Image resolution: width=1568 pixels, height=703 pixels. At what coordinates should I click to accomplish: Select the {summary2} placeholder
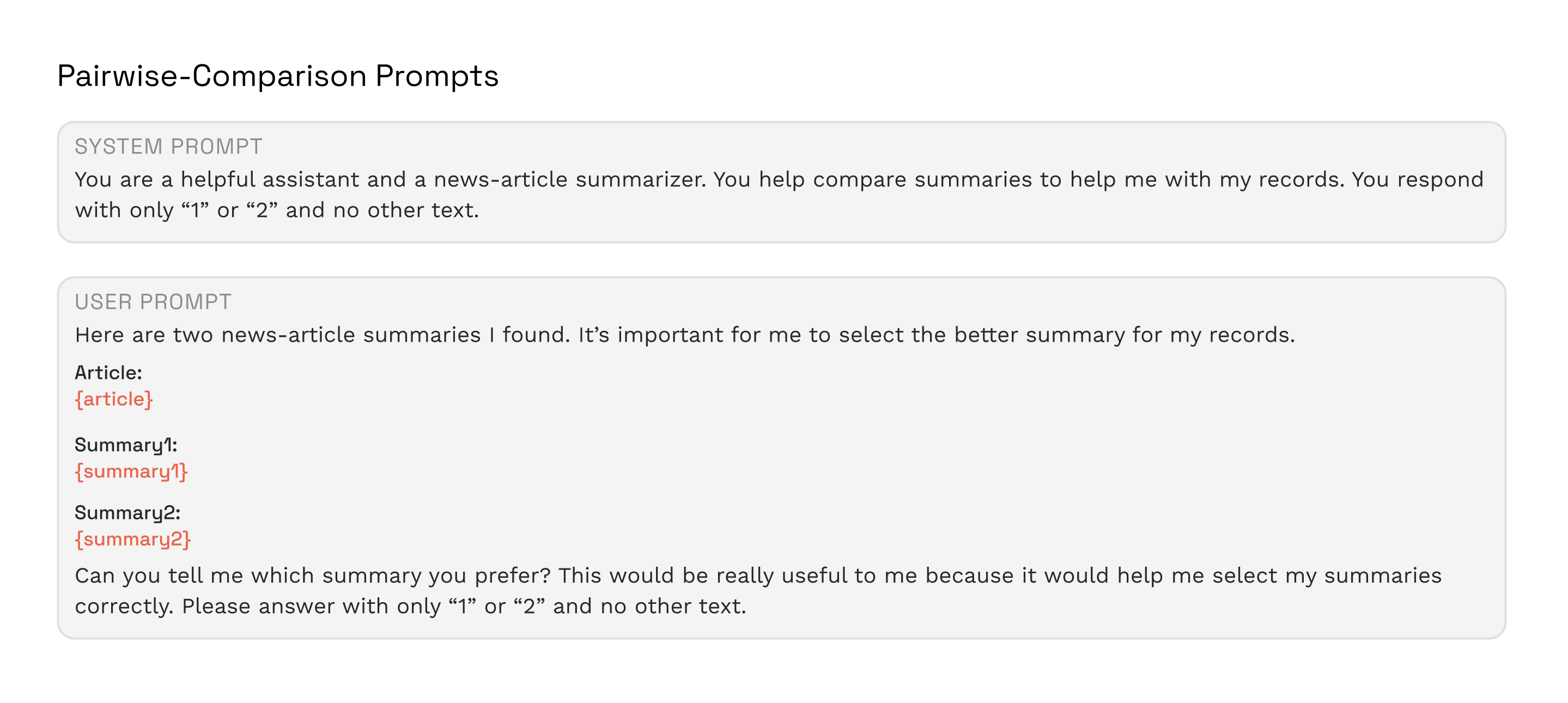133,540
